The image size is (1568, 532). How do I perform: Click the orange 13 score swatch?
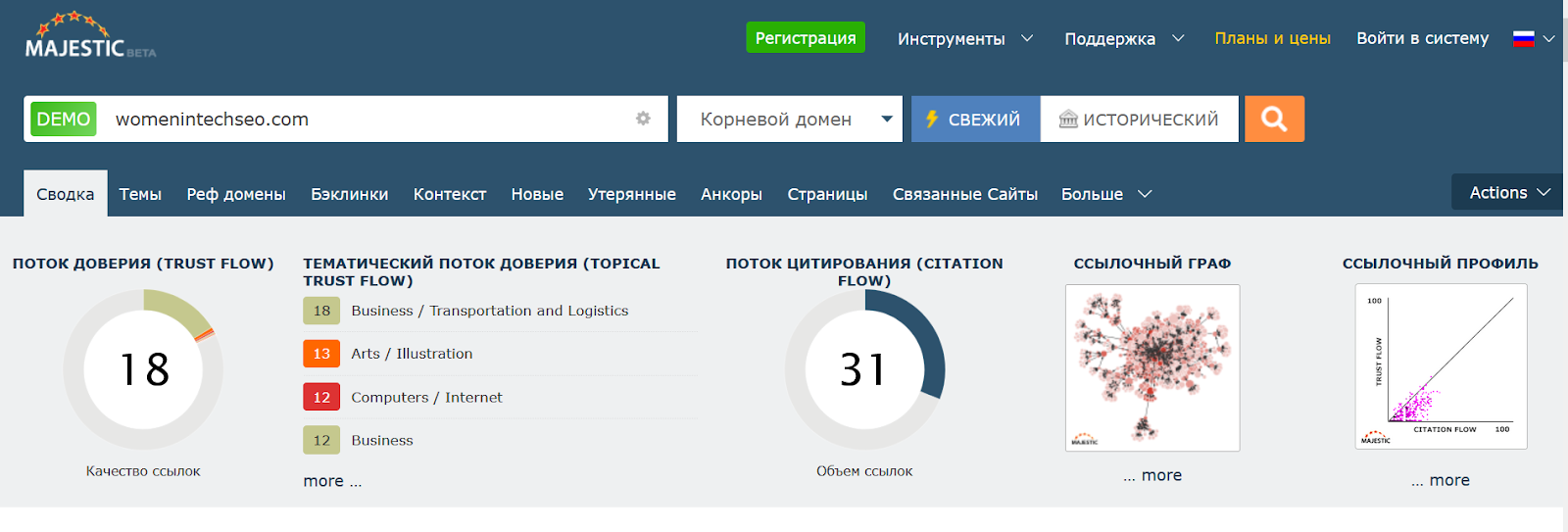coord(321,354)
